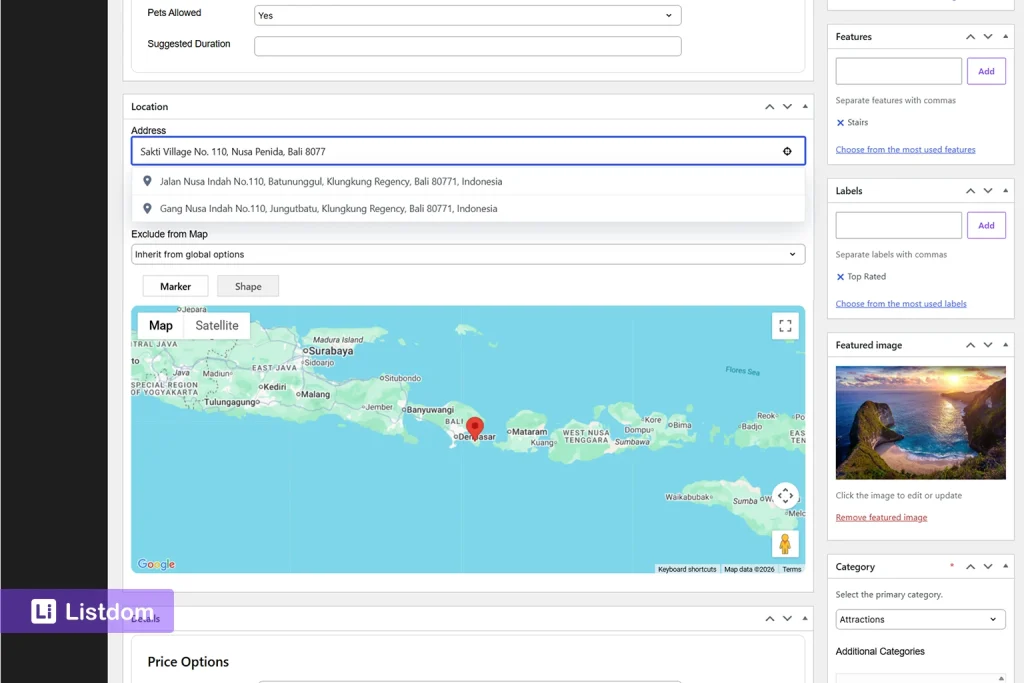
Task: Move Location panel up
Action: coord(770,106)
